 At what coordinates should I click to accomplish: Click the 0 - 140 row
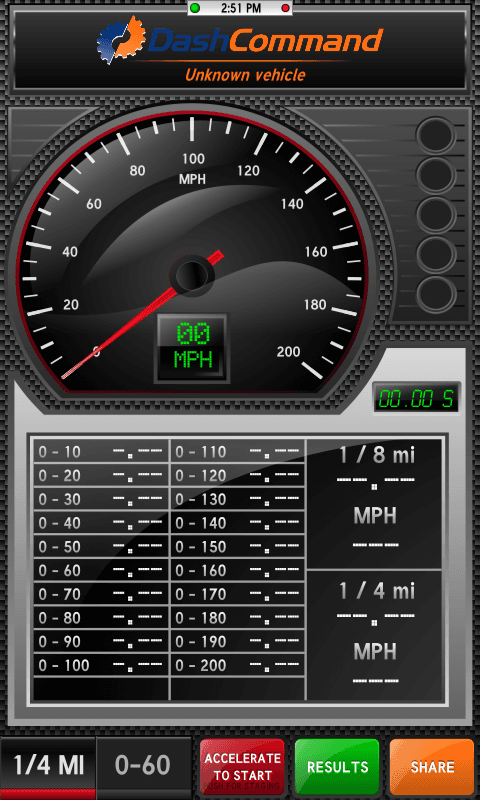[x=237, y=523]
